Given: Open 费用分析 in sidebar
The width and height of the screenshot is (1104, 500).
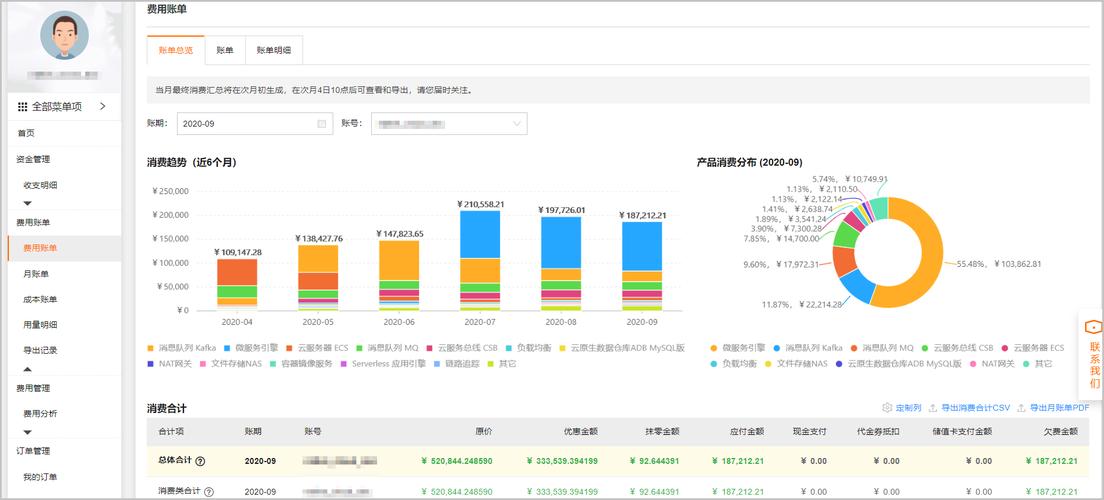Looking at the screenshot, I should [40, 413].
